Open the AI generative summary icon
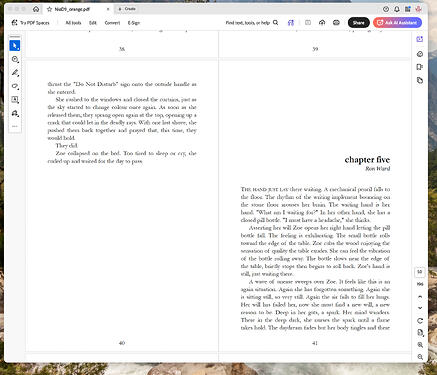This screenshot has height=375, width=437. pos(291,23)
